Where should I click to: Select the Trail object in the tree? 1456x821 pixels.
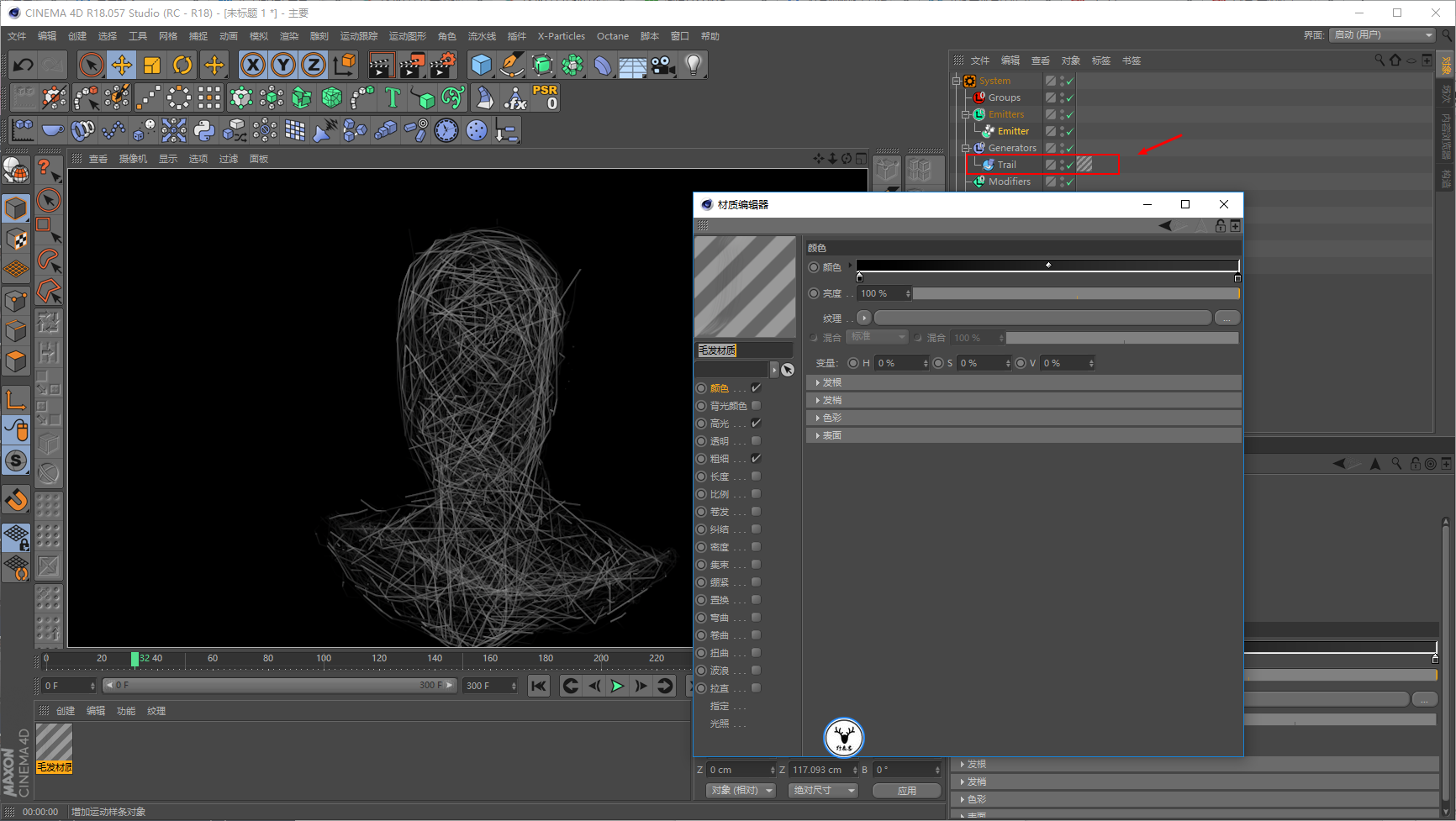[x=1006, y=165]
